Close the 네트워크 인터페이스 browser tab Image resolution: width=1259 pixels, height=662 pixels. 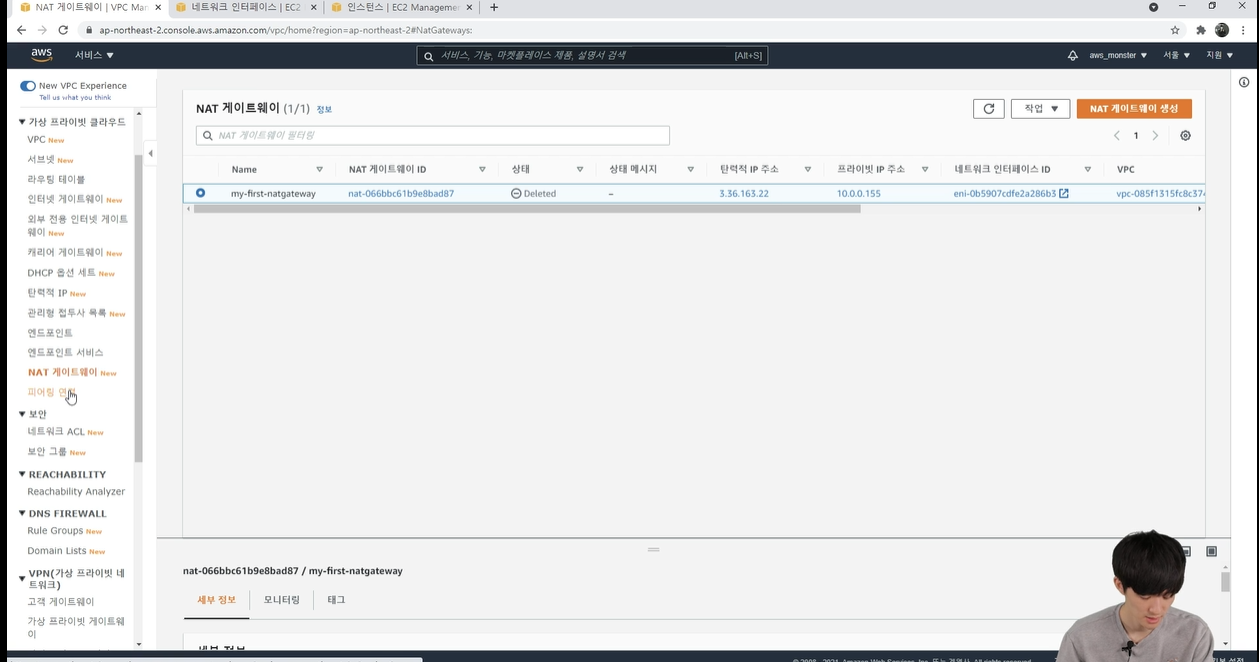coord(314,7)
